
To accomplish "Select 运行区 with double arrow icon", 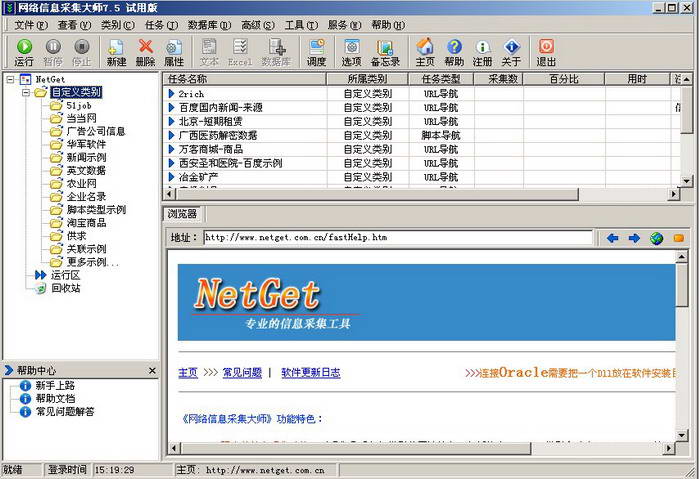I will point(58,275).
